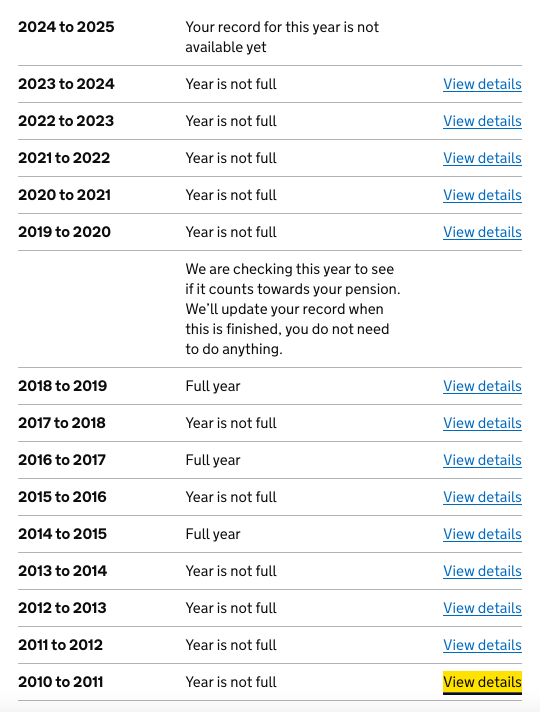Open View details for 2021 to 2022
The height and width of the screenshot is (712, 540).
[482, 158]
